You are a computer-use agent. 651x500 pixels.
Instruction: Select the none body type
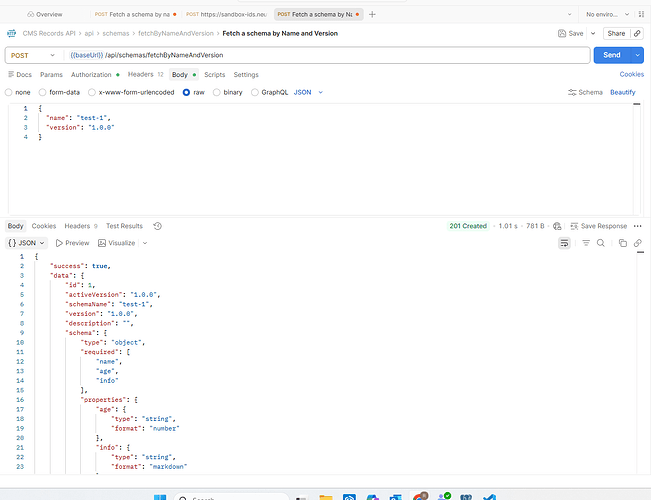(x=8, y=92)
